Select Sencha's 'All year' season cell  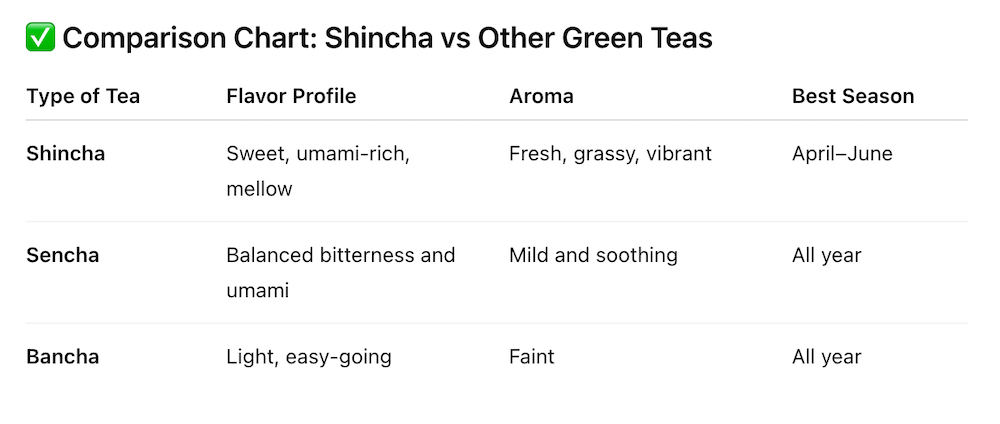coord(826,255)
